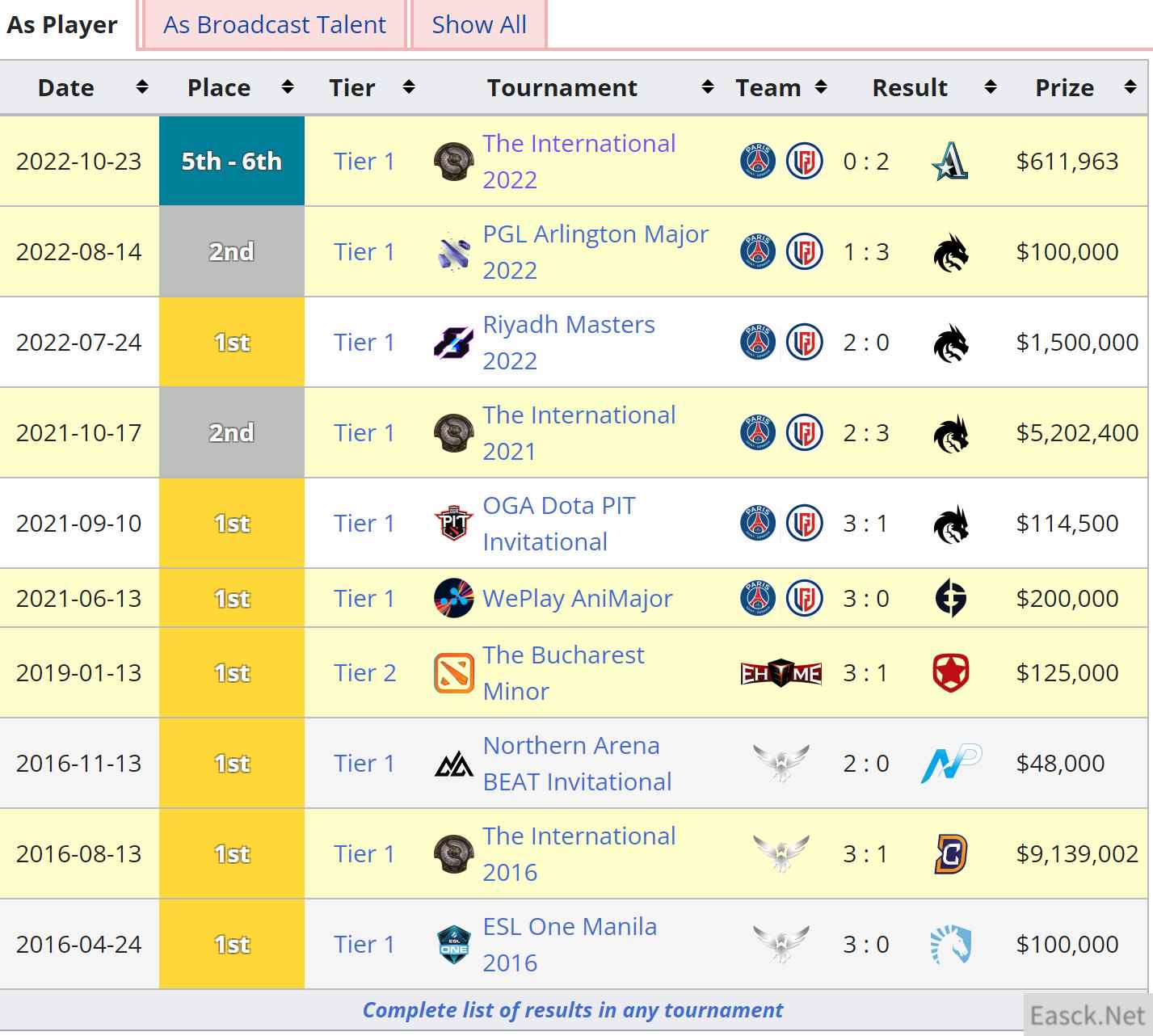Click the Digital Chaos opponent logo
The height and width of the screenshot is (1036, 1153).
[x=950, y=854]
